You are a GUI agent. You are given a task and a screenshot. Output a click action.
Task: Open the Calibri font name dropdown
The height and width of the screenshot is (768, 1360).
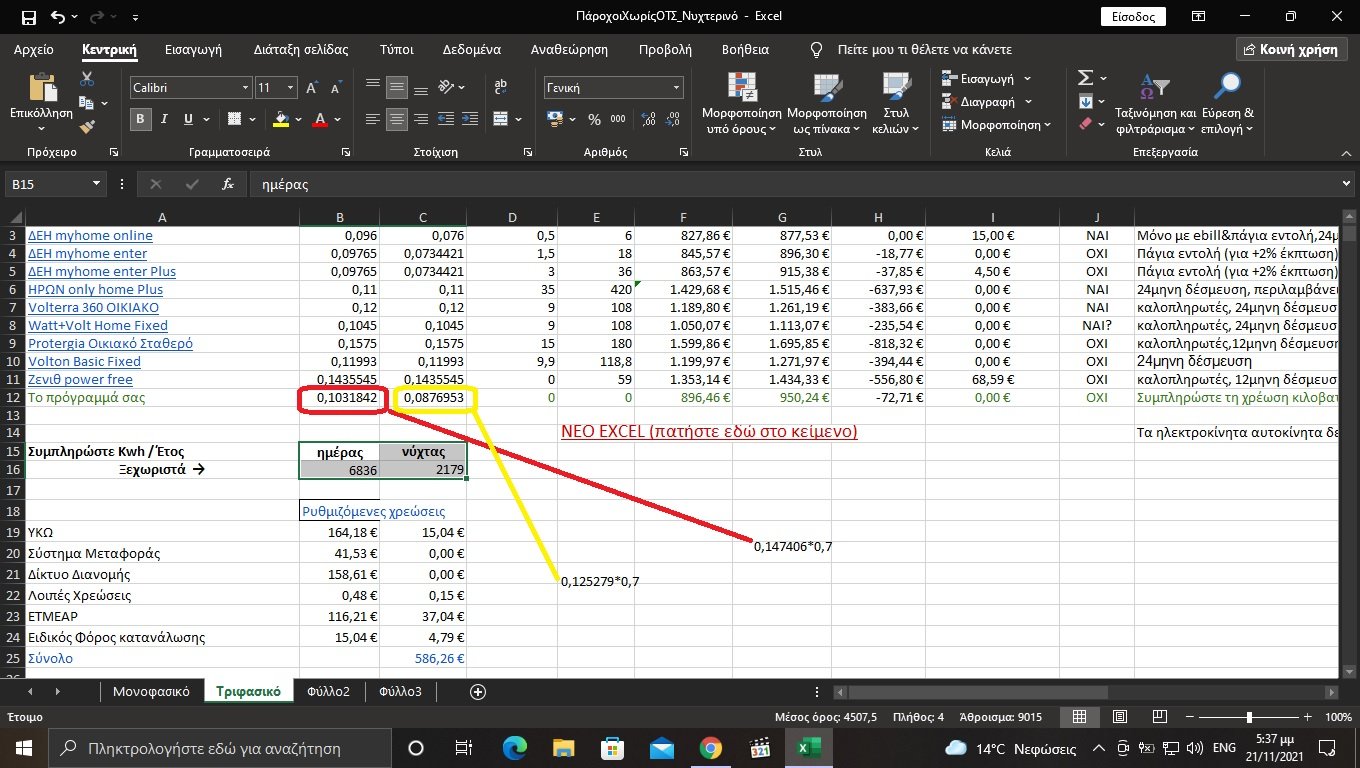click(x=245, y=88)
